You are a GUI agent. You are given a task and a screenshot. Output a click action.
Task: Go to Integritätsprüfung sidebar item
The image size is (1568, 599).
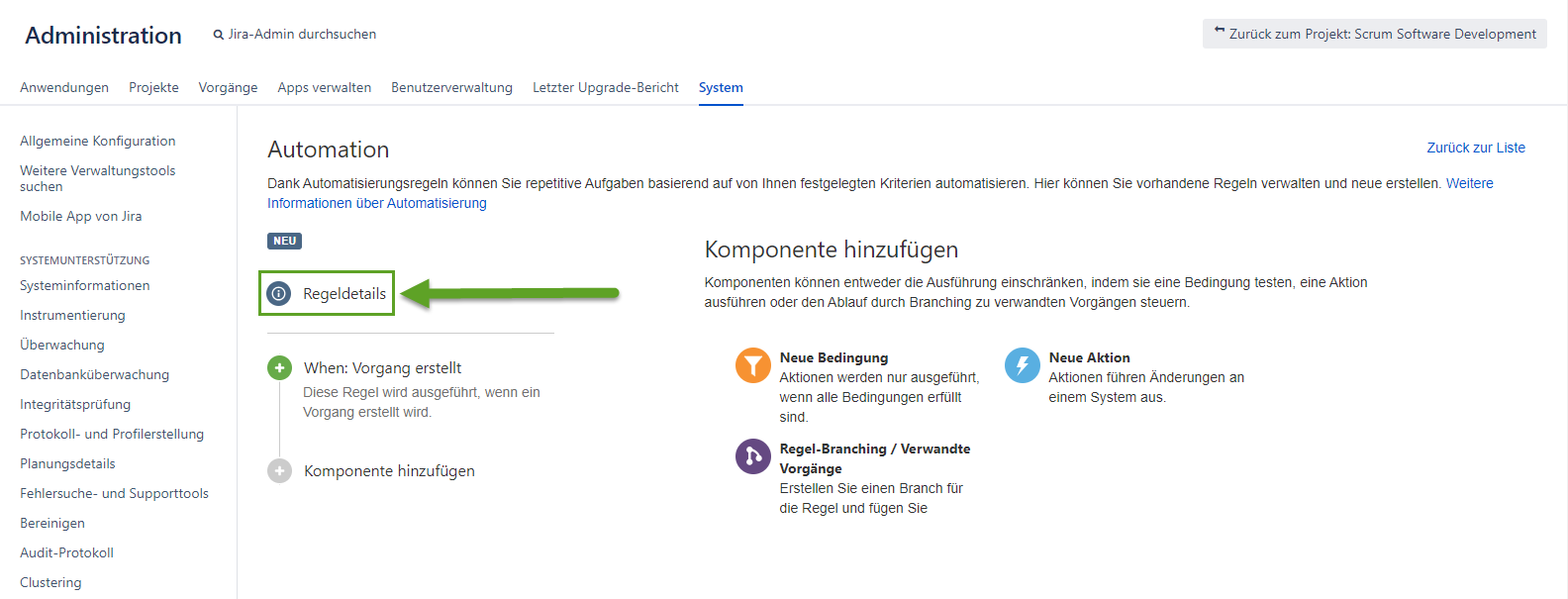[x=75, y=404]
